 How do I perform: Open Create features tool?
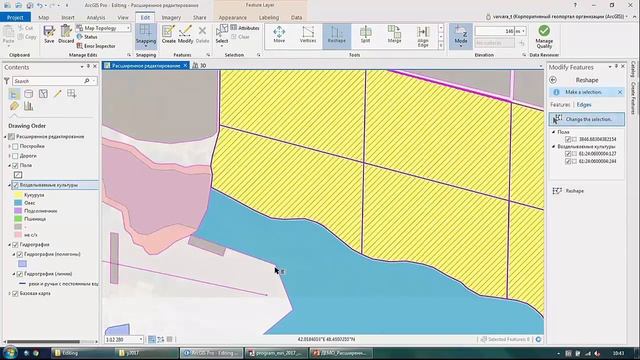168,34
